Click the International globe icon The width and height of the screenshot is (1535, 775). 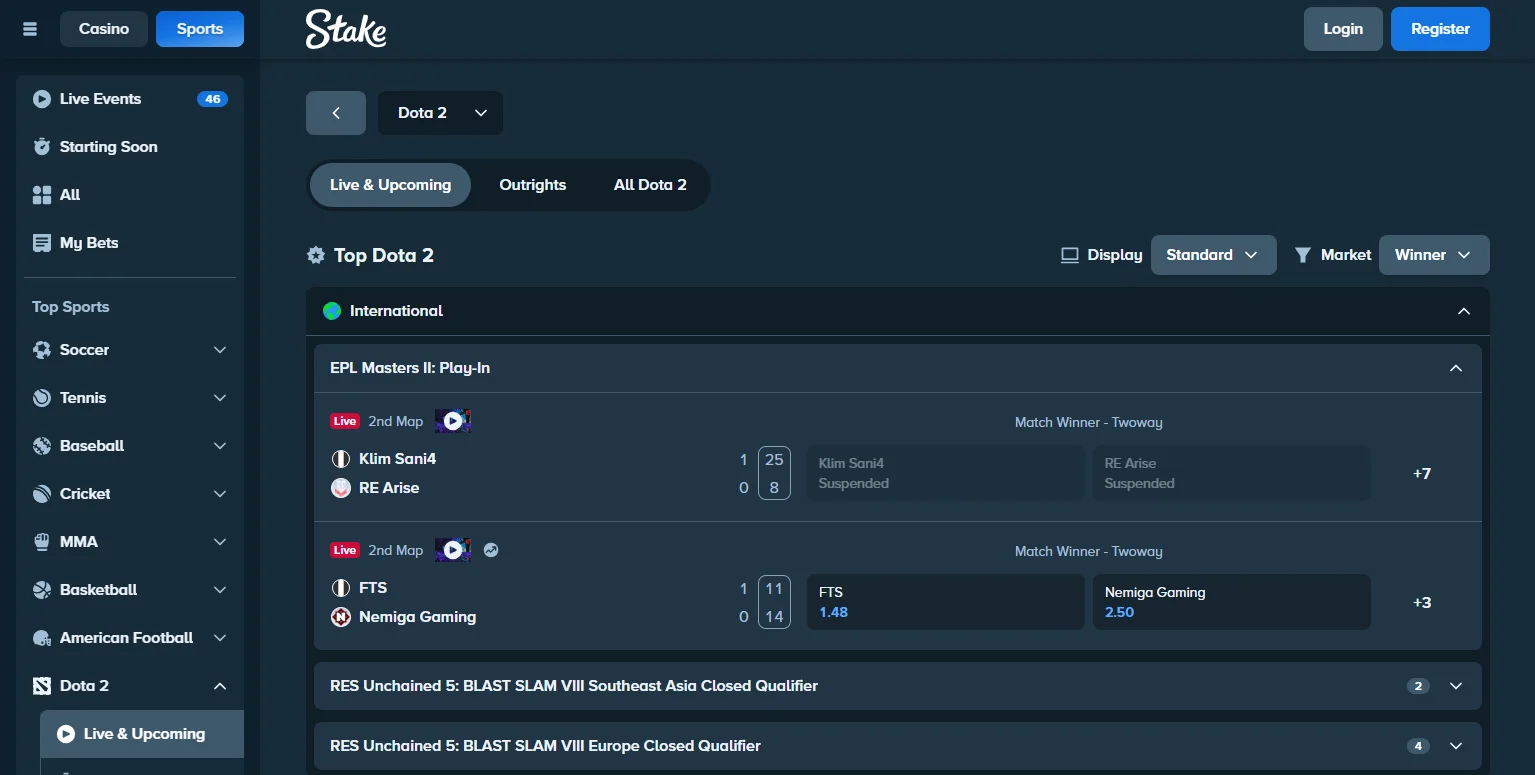332,311
